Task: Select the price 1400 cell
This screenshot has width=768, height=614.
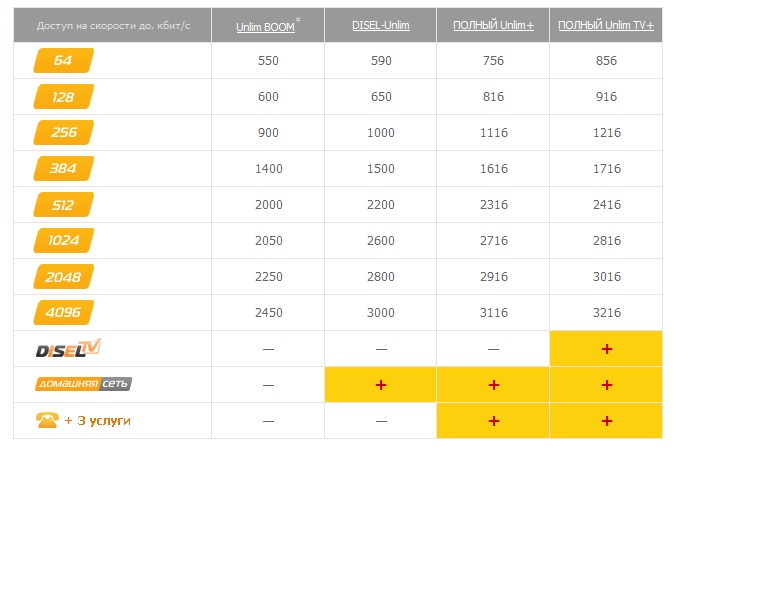Action: [269, 168]
